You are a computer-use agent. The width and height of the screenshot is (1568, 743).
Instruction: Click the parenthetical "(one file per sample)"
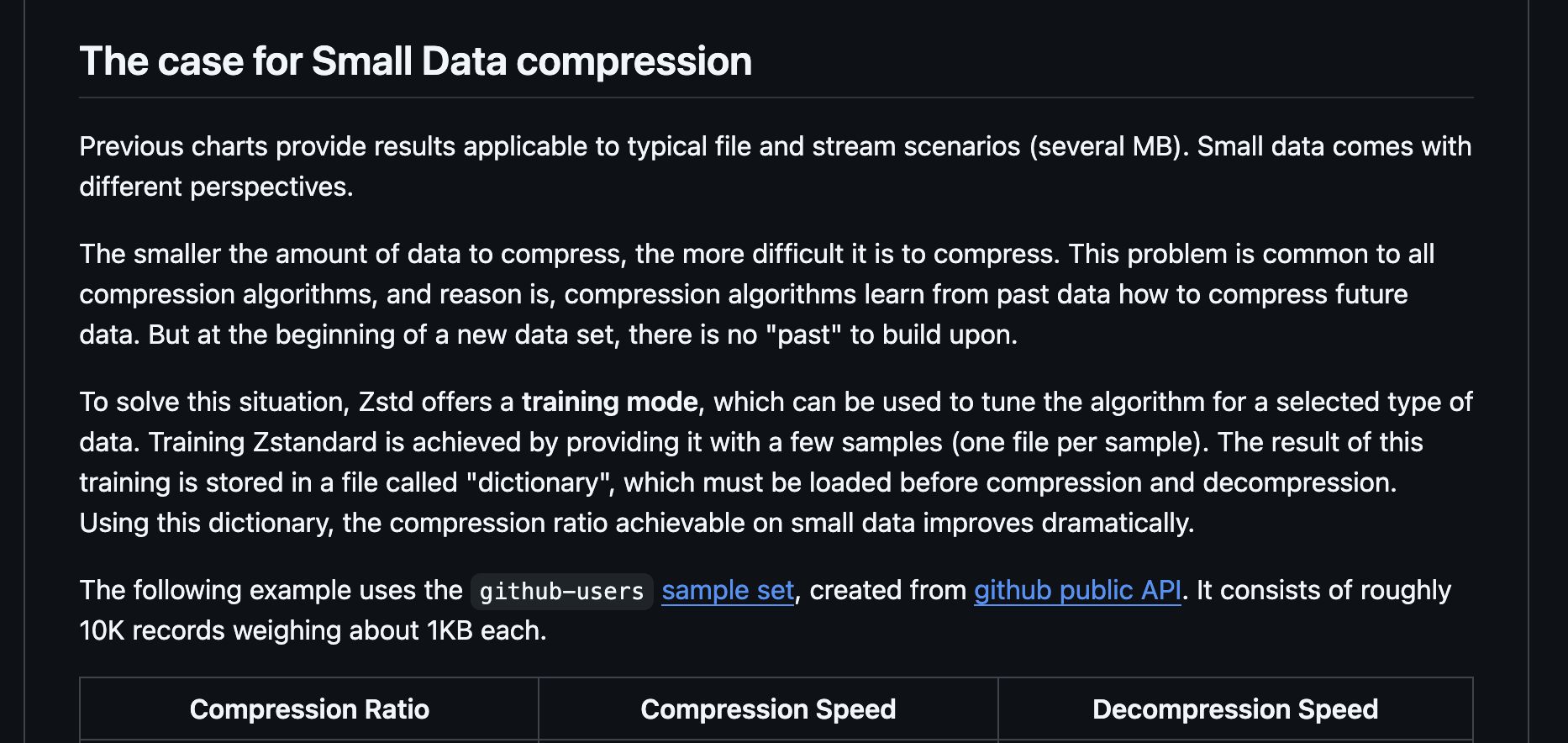coord(1079,442)
